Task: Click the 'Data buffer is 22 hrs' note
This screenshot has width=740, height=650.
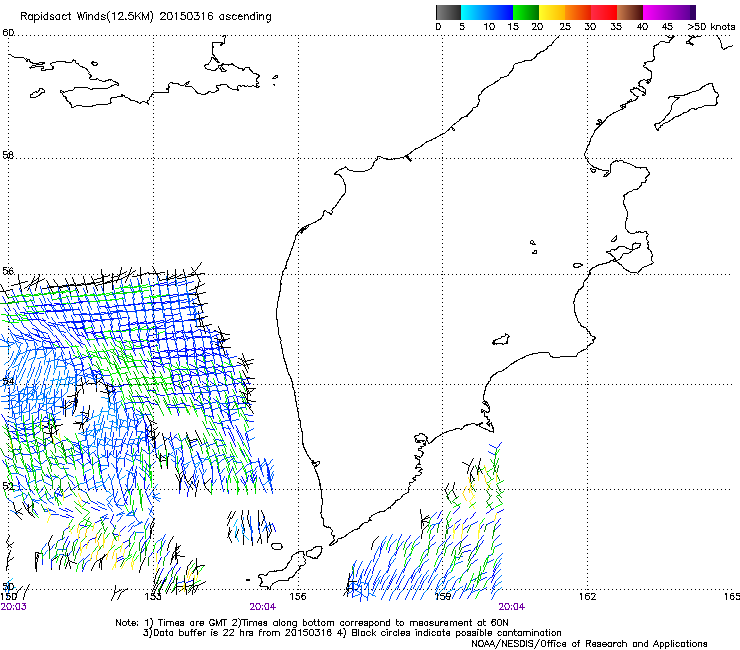Action: pyautogui.click(x=352, y=633)
